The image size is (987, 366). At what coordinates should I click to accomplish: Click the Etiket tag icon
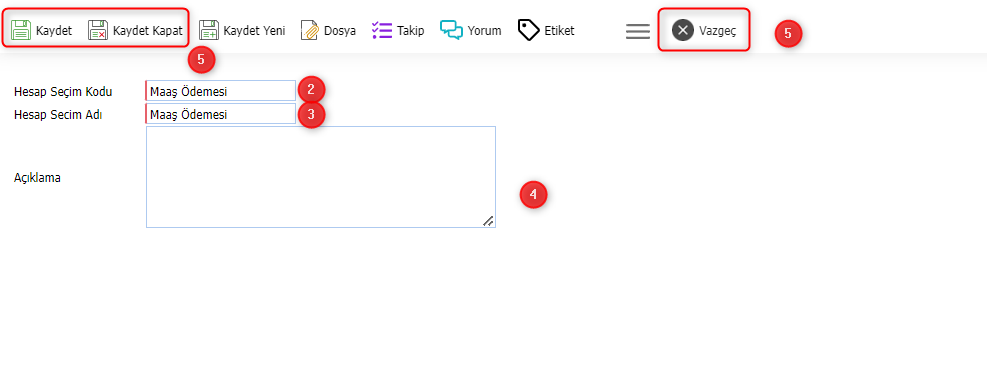coord(529,30)
